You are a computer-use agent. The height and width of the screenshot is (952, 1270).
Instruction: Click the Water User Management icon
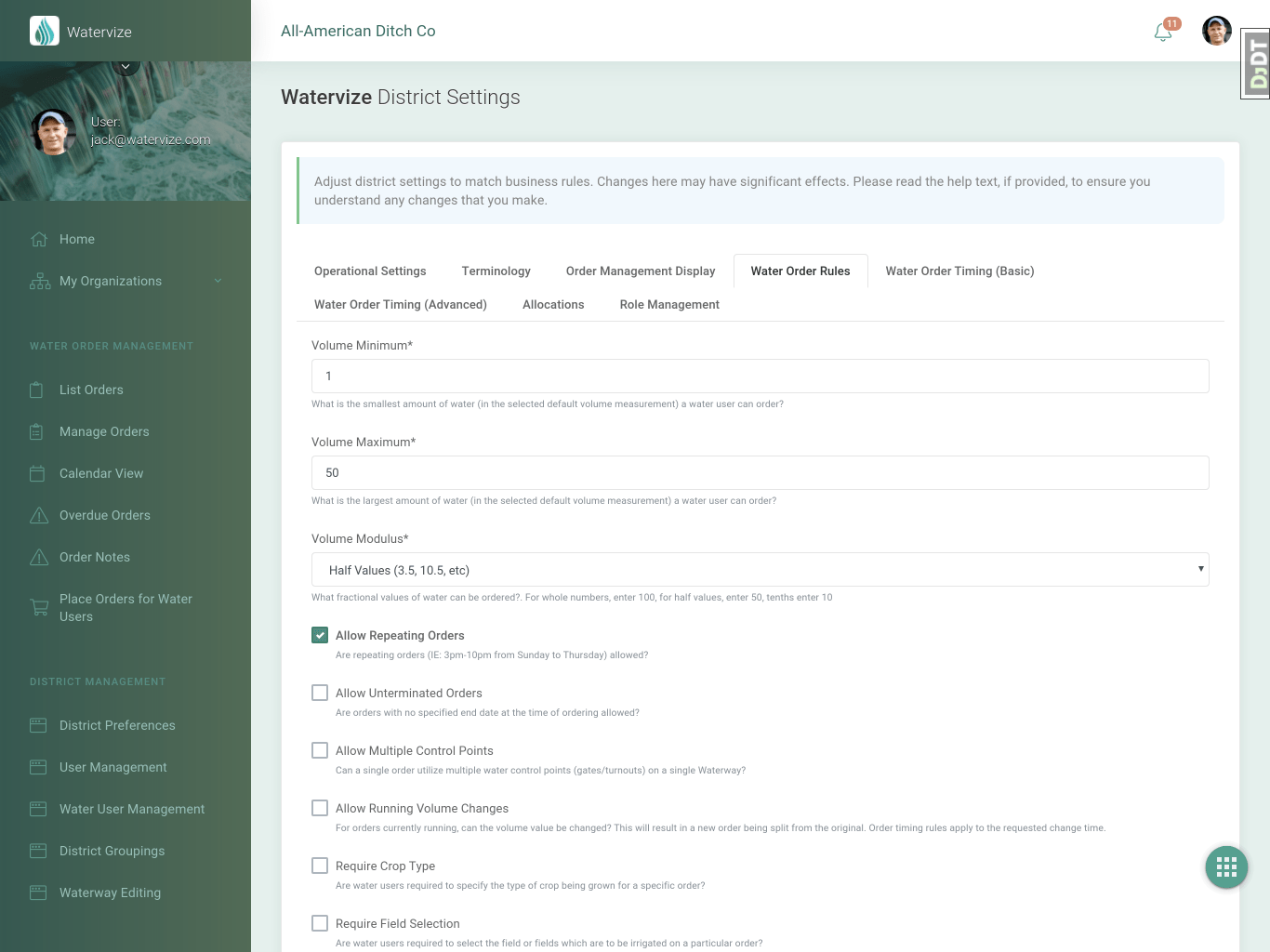pyautogui.click(x=38, y=809)
